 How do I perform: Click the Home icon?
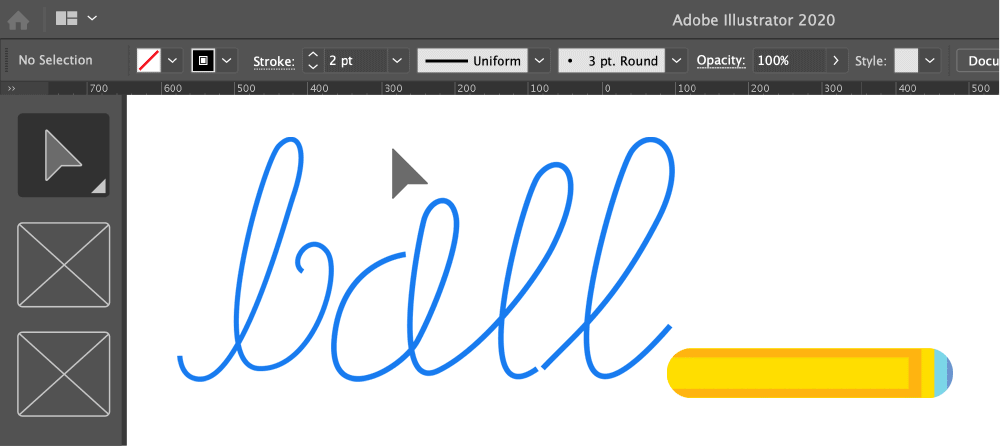tap(18, 19)
